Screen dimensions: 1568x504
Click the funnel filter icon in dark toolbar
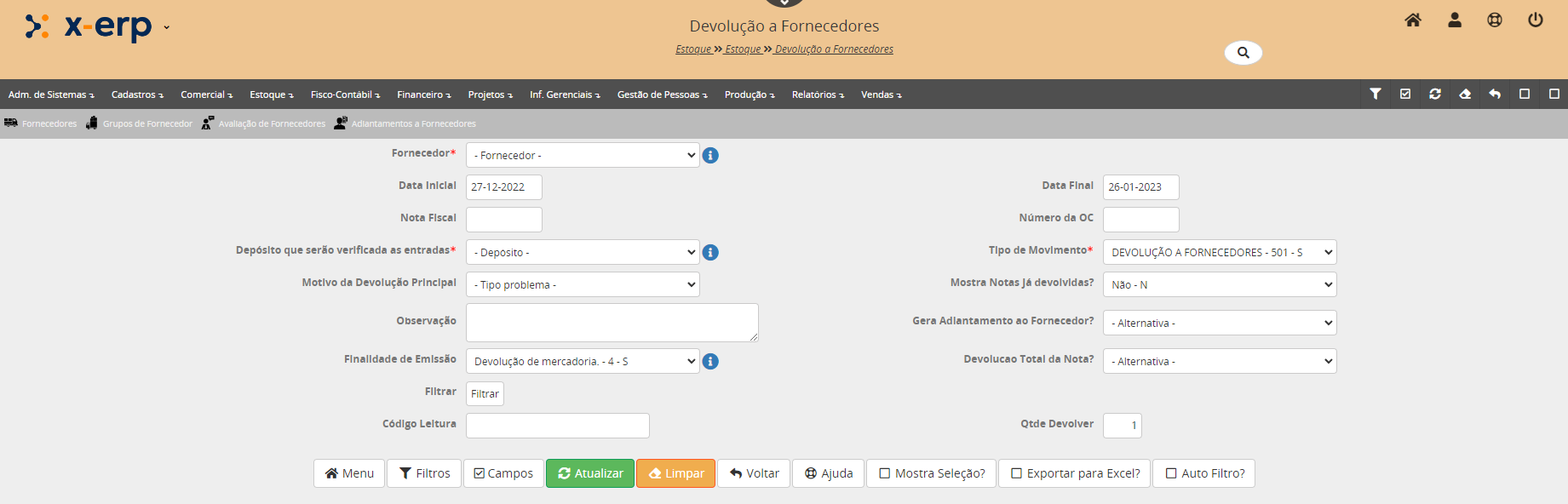(1376, 94)
